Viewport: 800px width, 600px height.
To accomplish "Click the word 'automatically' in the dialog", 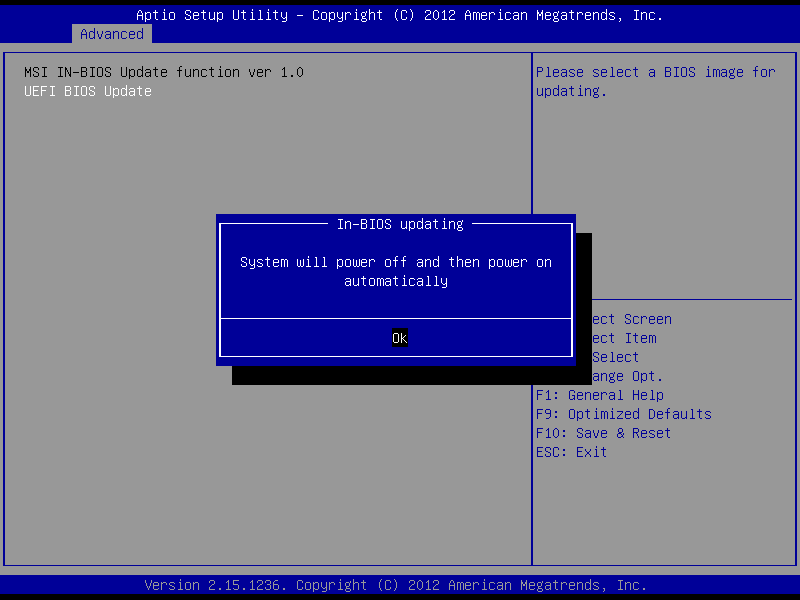I will pyautogui.click(x=396, y=281).
